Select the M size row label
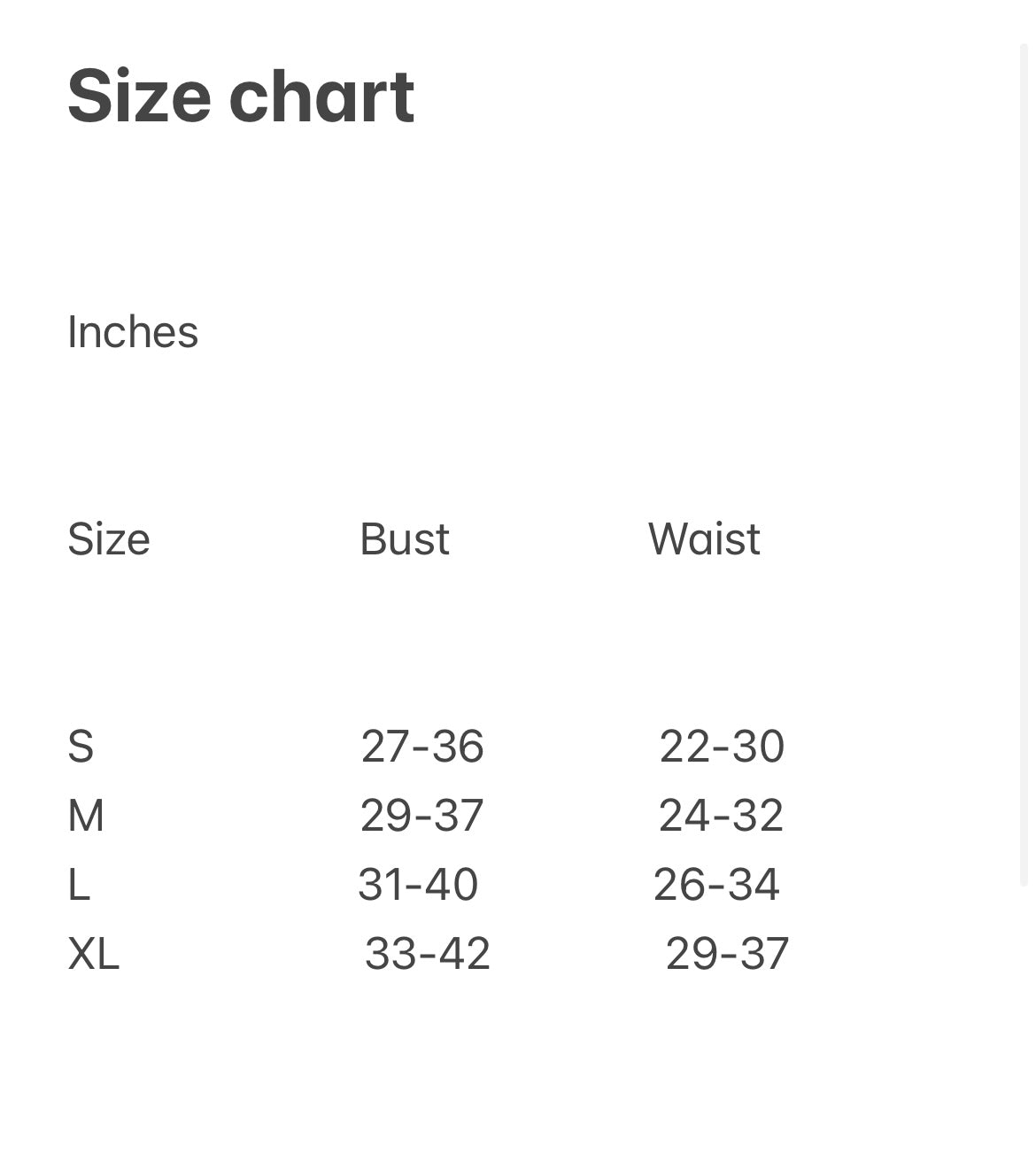Image resolution: width=1036 pixels, height=1154 pixels. tap(86, 816)
